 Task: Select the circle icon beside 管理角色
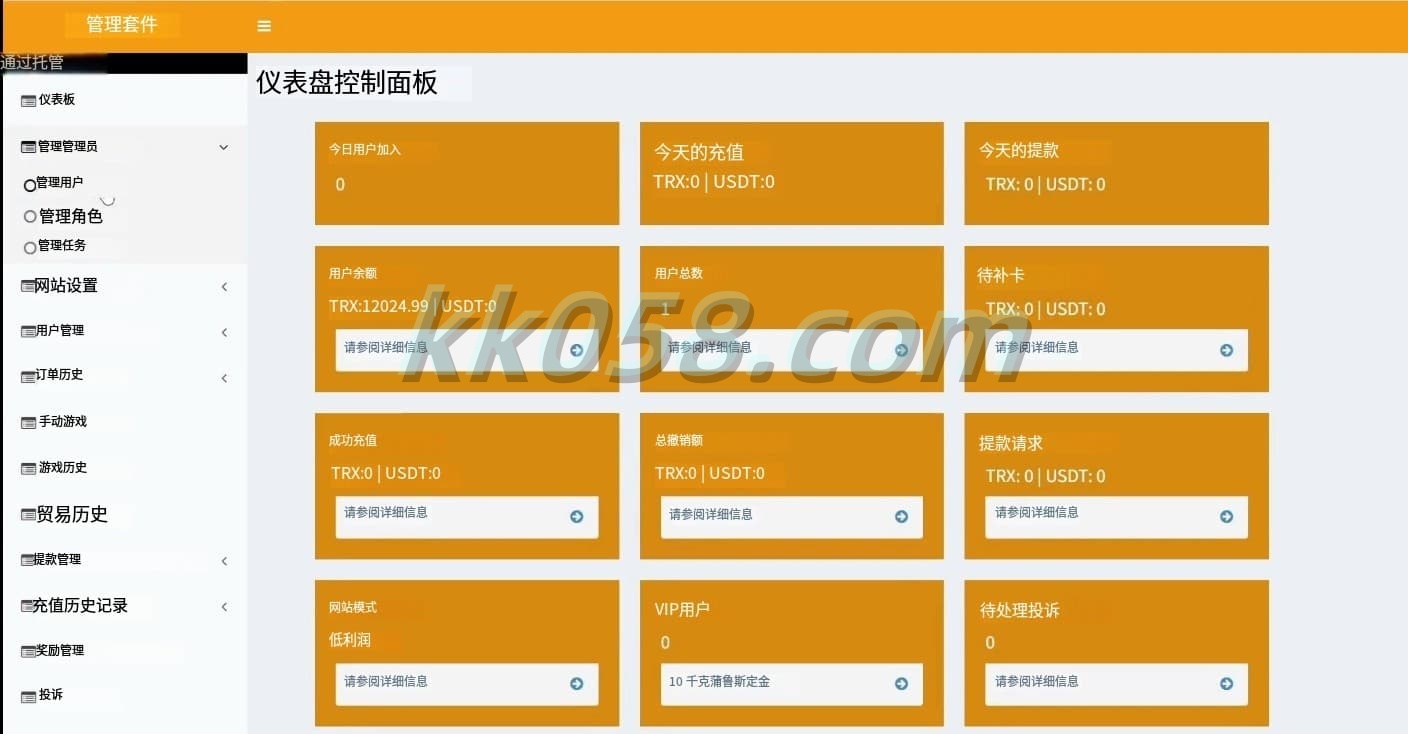[30, 216]
